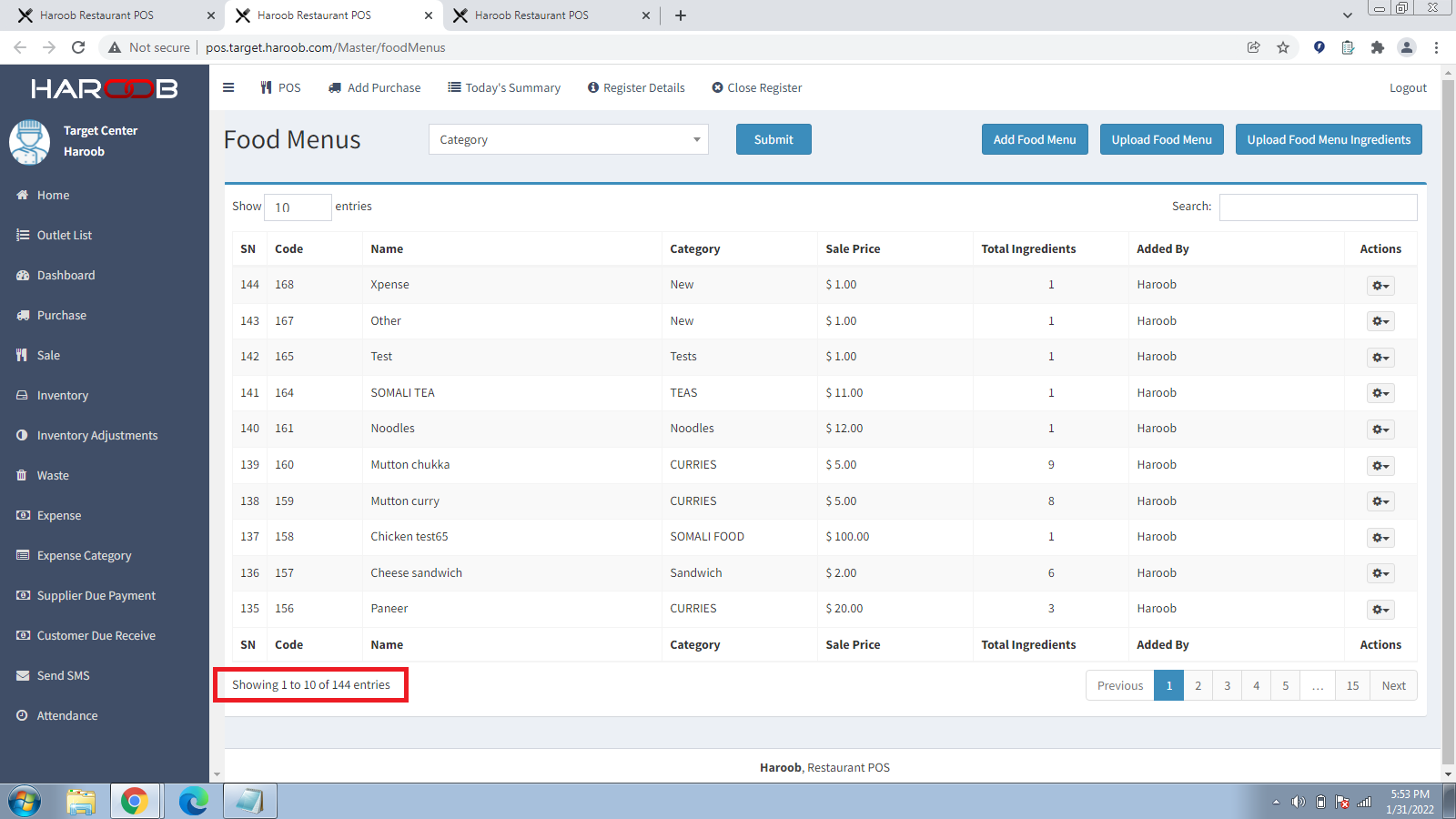The image size is (1456, 819).
Task: Go to pagination page 5
Action: point(1285,685)
